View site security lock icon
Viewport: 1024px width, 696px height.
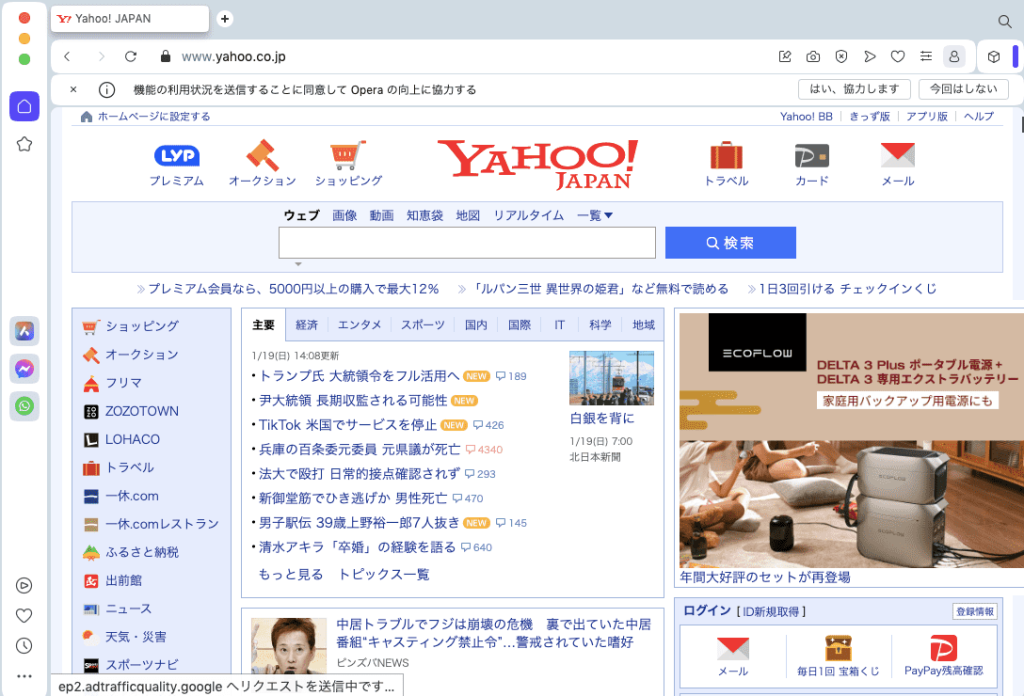165,57
